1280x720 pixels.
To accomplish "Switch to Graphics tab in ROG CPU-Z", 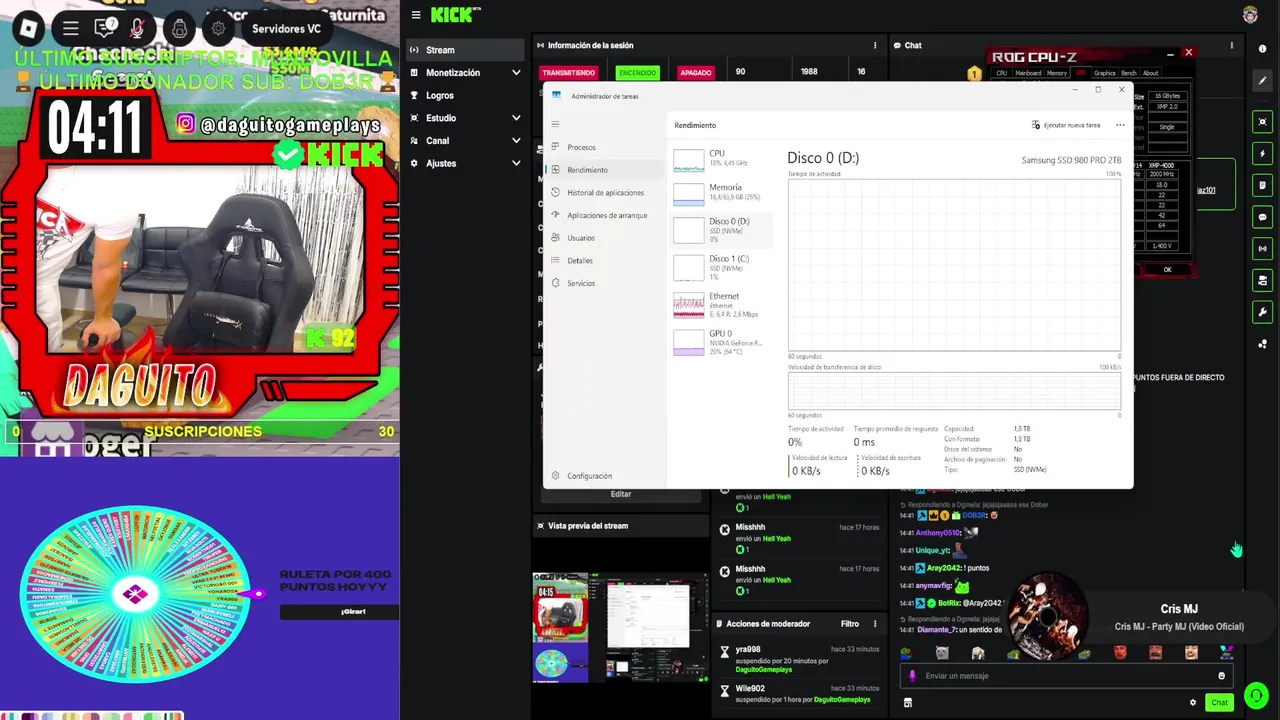I will click(1104, 73).
